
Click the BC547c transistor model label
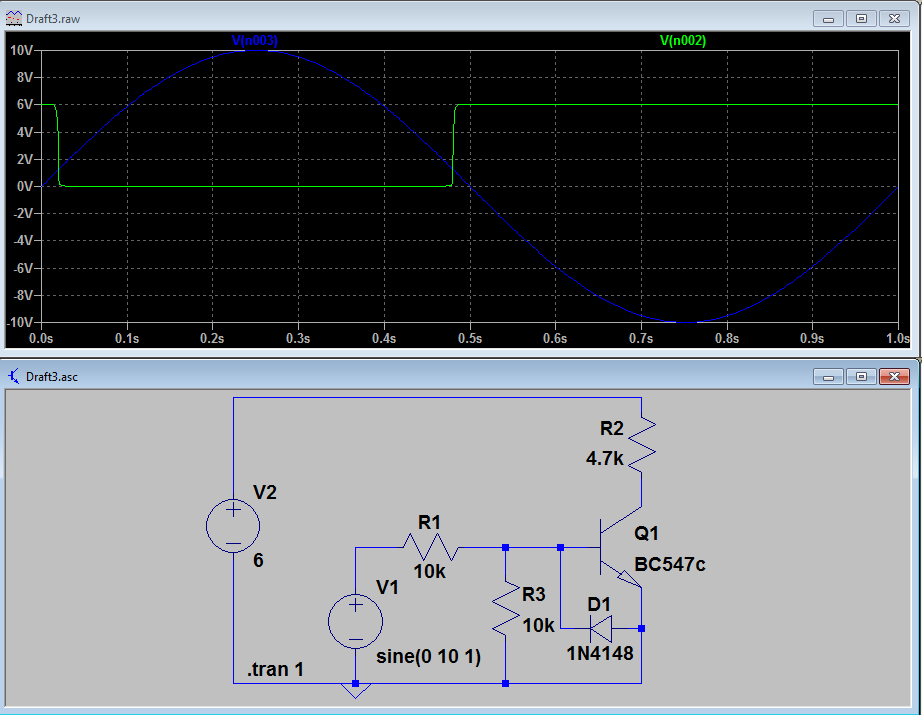point(670,564)
